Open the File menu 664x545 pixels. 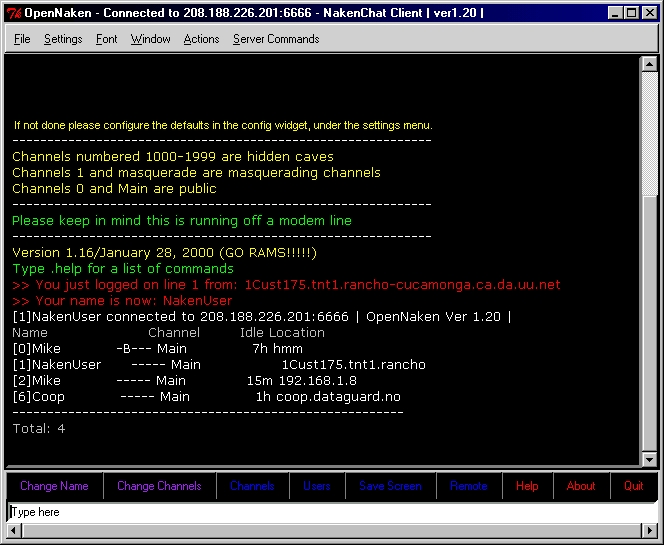click(x=22, y=39)
